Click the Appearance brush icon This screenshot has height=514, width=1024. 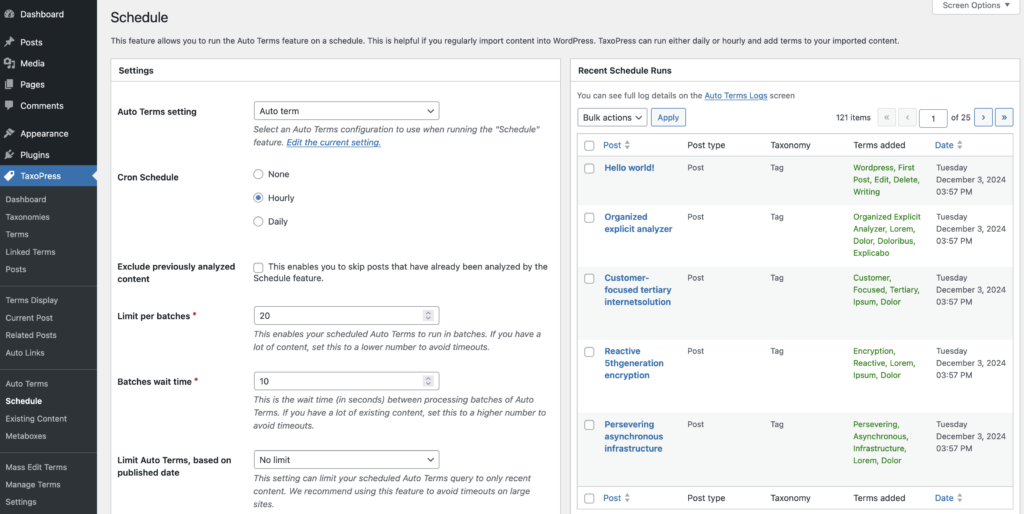(x=9, y=133)
